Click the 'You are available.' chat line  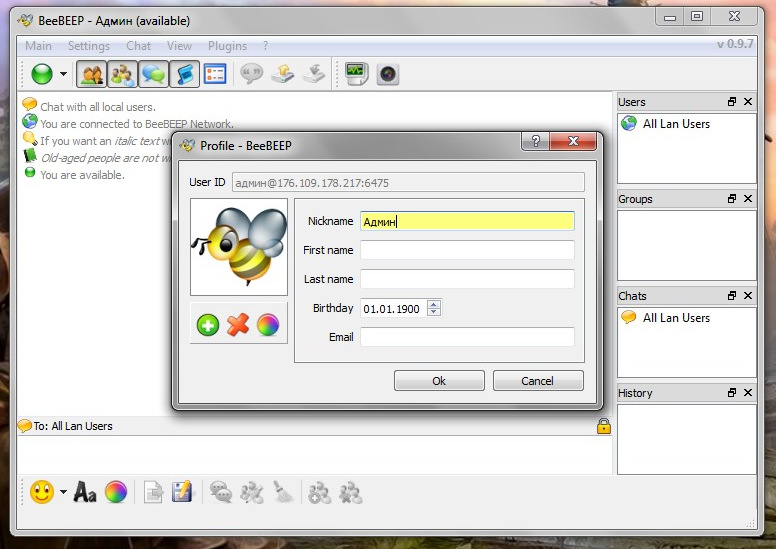pos(82,175)
